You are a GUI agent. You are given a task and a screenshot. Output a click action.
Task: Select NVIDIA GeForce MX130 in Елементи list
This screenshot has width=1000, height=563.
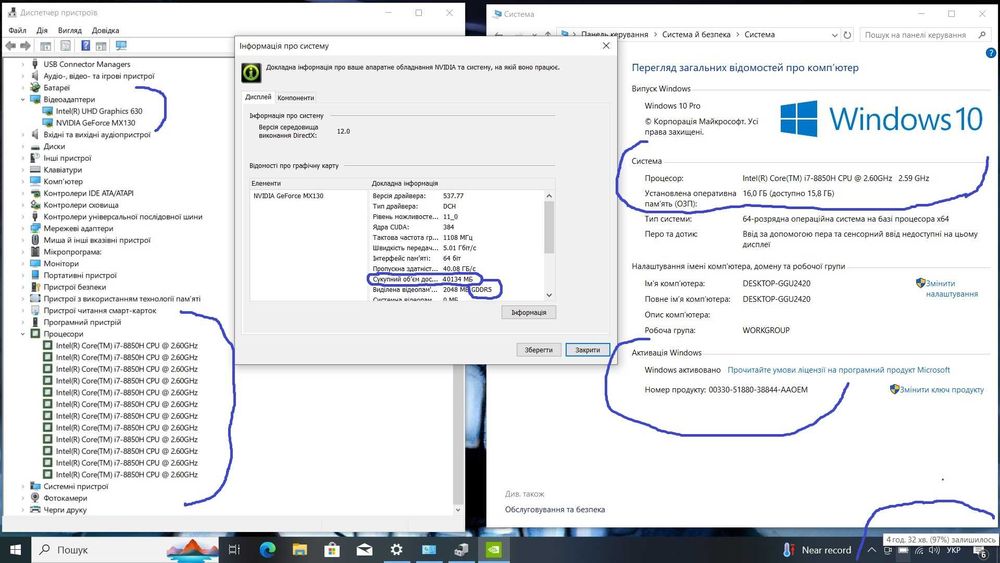point(288,196)
